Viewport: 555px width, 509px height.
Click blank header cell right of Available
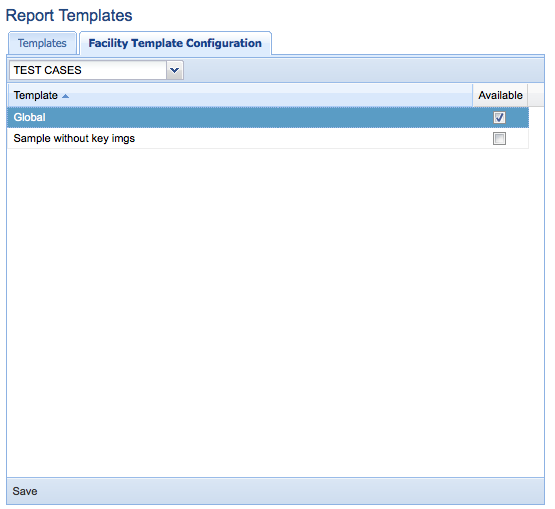536,95
